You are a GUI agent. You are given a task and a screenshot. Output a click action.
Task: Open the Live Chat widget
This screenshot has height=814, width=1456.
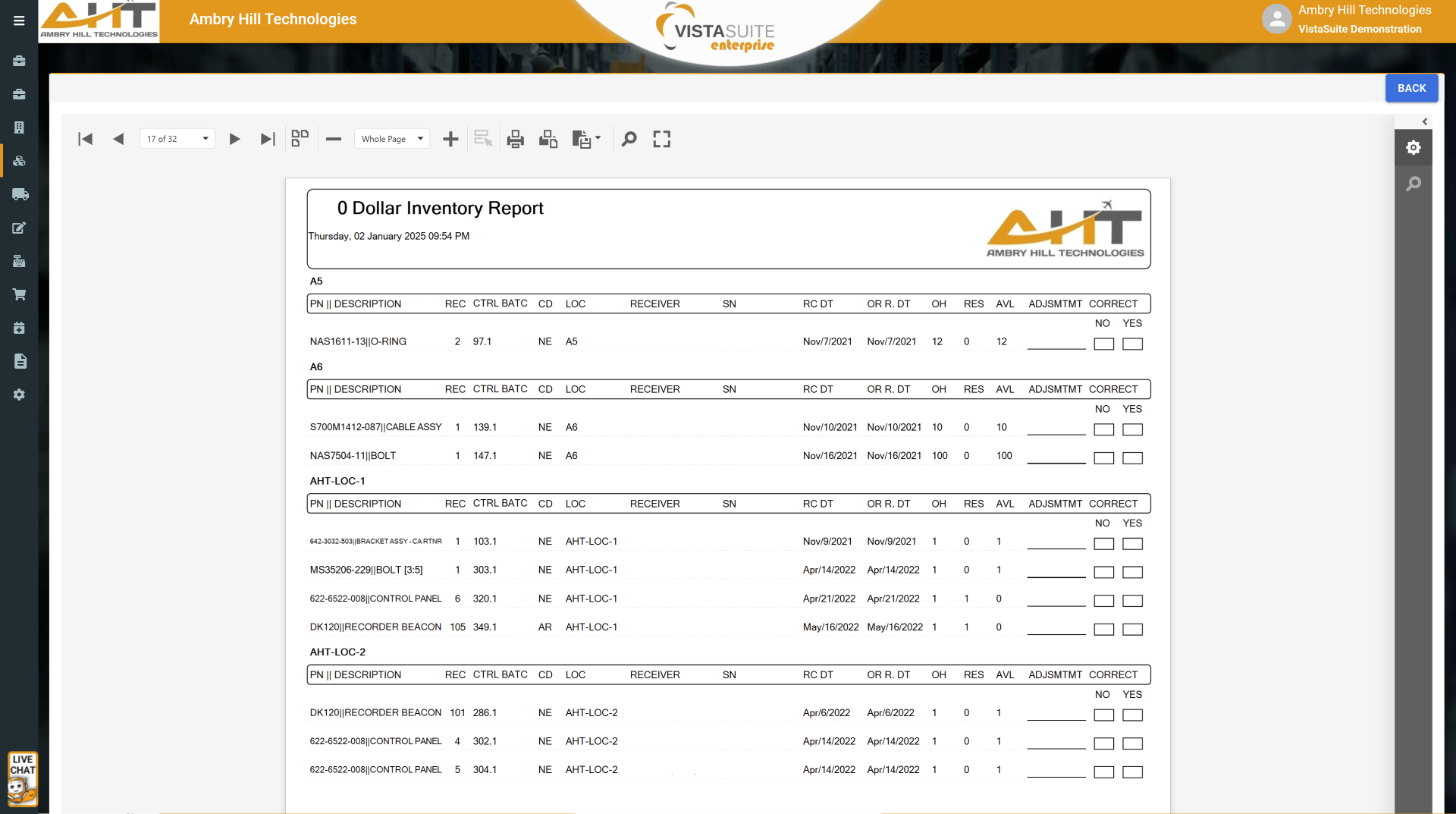(23, 778)
